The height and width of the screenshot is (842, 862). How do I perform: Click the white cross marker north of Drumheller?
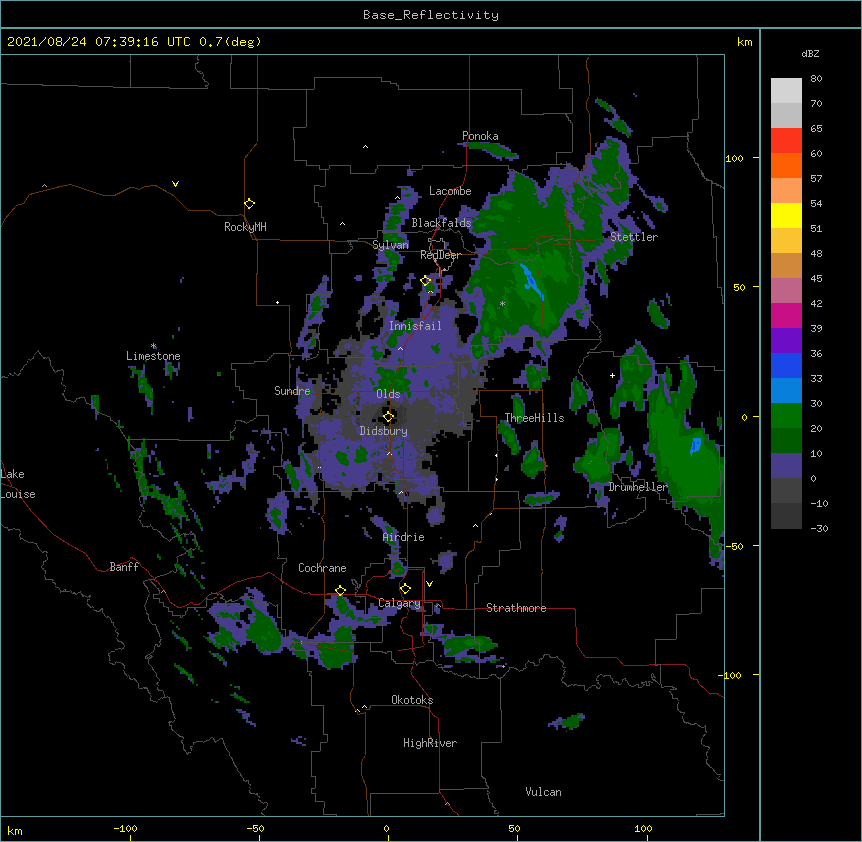tap(612, 375)
